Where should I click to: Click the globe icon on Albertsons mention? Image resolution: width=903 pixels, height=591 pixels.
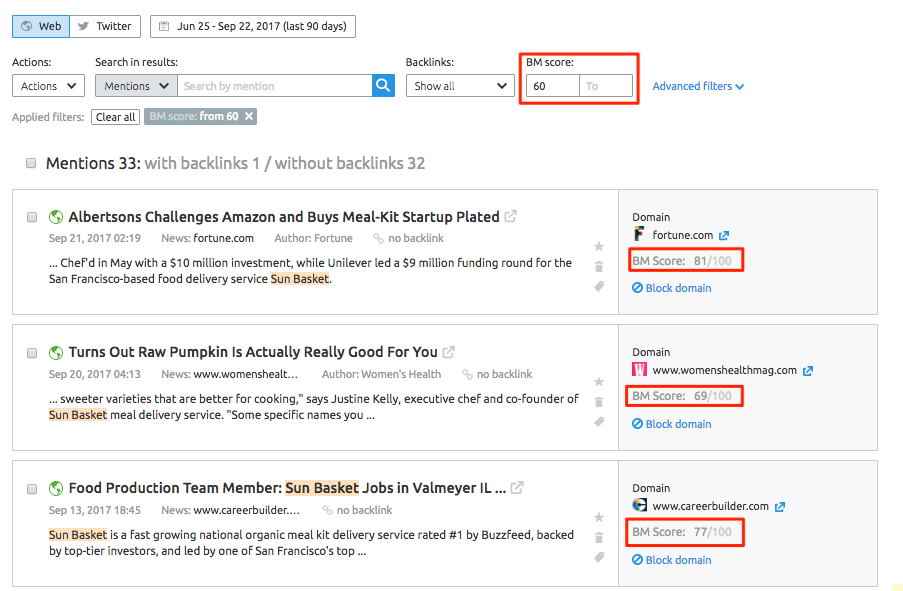point(56,217)
